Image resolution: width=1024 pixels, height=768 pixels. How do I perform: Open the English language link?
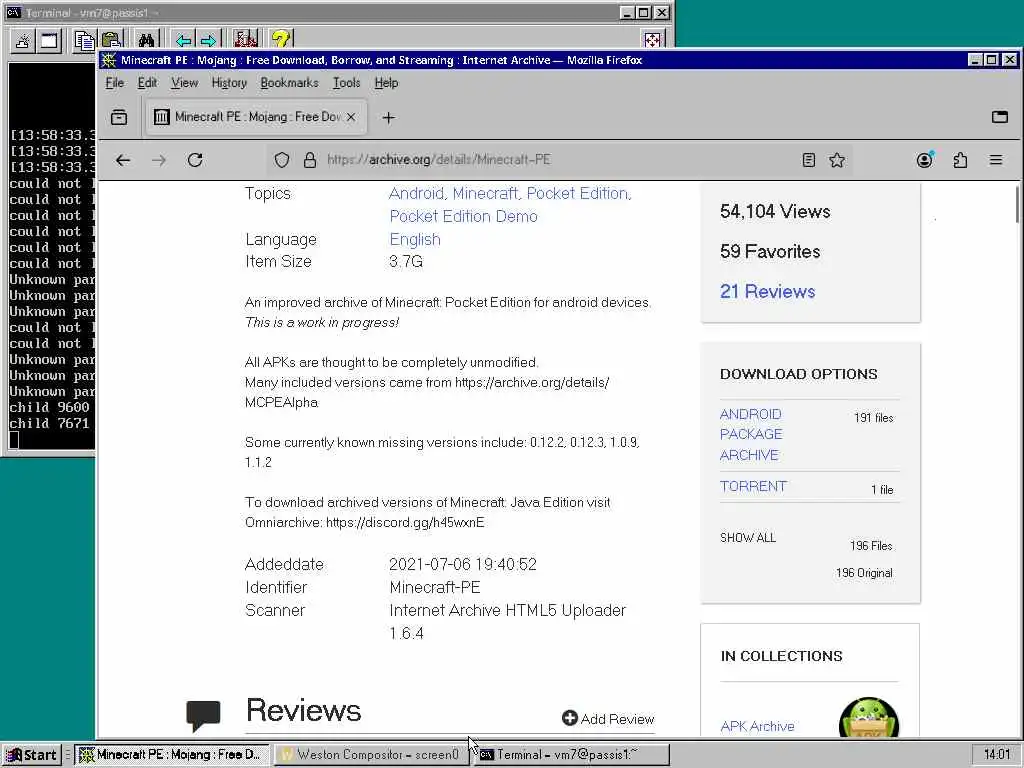415,240
